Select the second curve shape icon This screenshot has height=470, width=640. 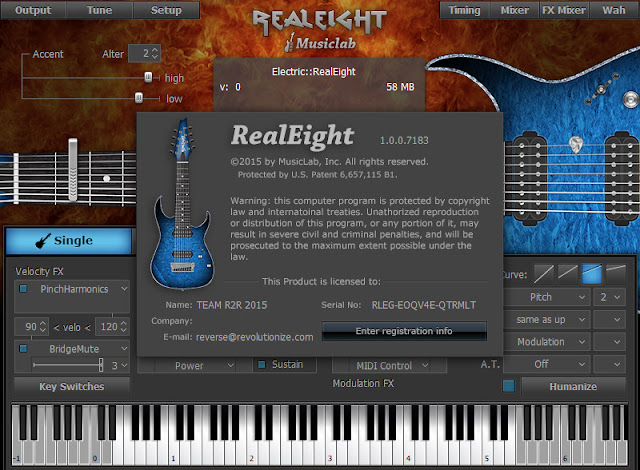pos(568,274)
